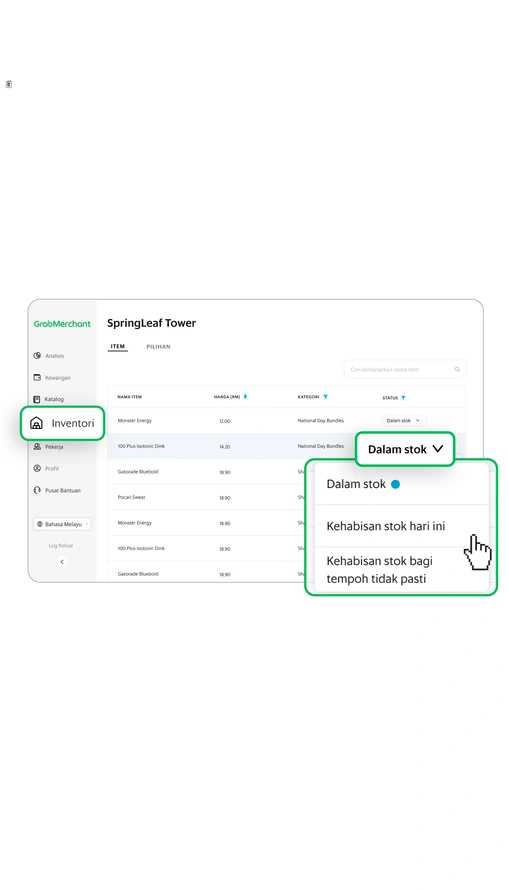Viewport: 509px width, 890px height.
Task: Click the Kategori filter icon
Action: pyautogui.click(x=325, y=397)
